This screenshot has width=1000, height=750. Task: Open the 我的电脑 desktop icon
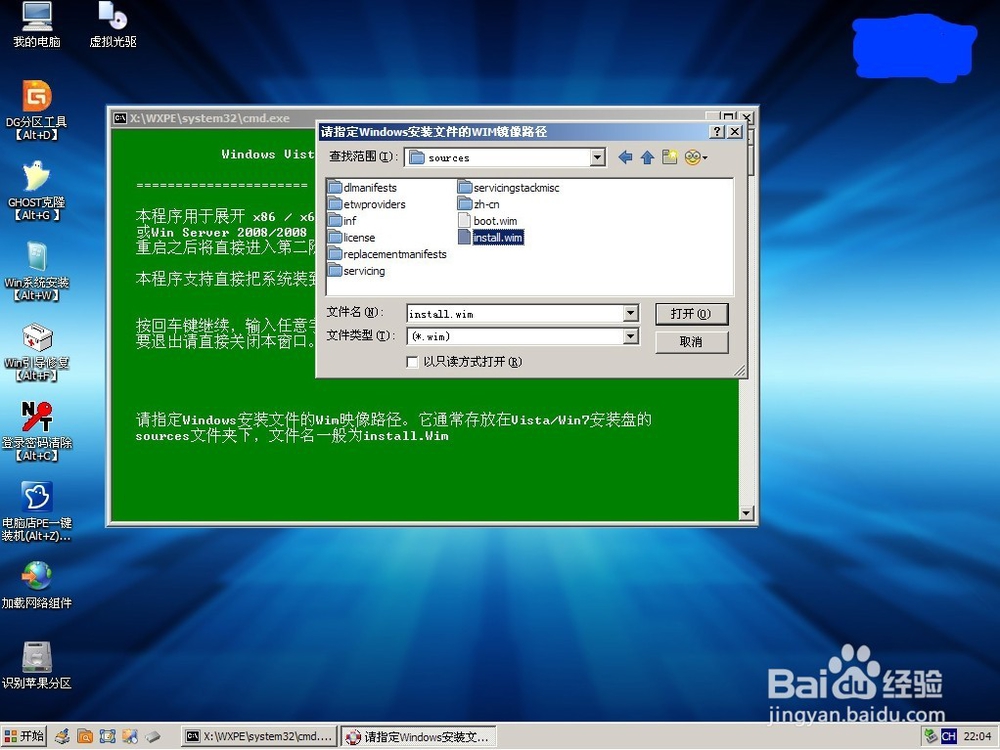click(x=36, y=24)
